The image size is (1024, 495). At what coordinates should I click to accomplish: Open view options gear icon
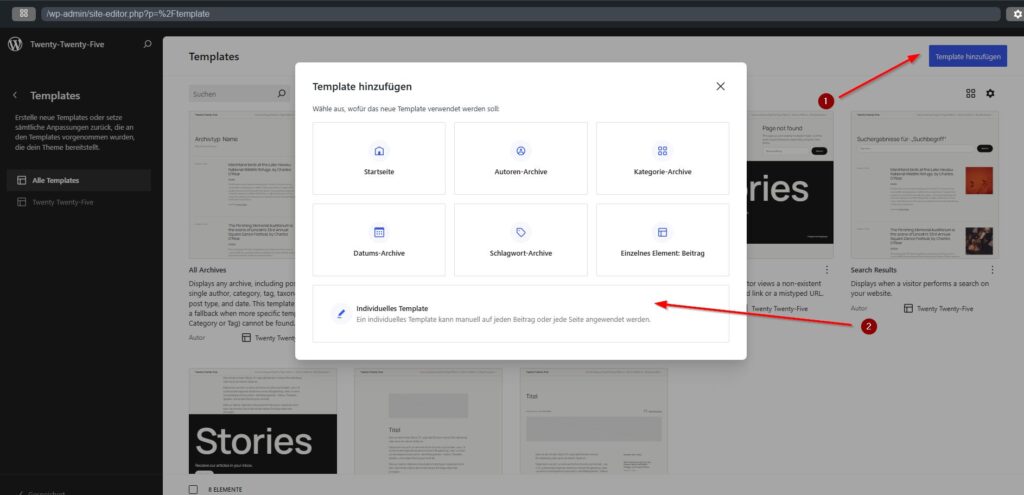click(x=990, y=93)
